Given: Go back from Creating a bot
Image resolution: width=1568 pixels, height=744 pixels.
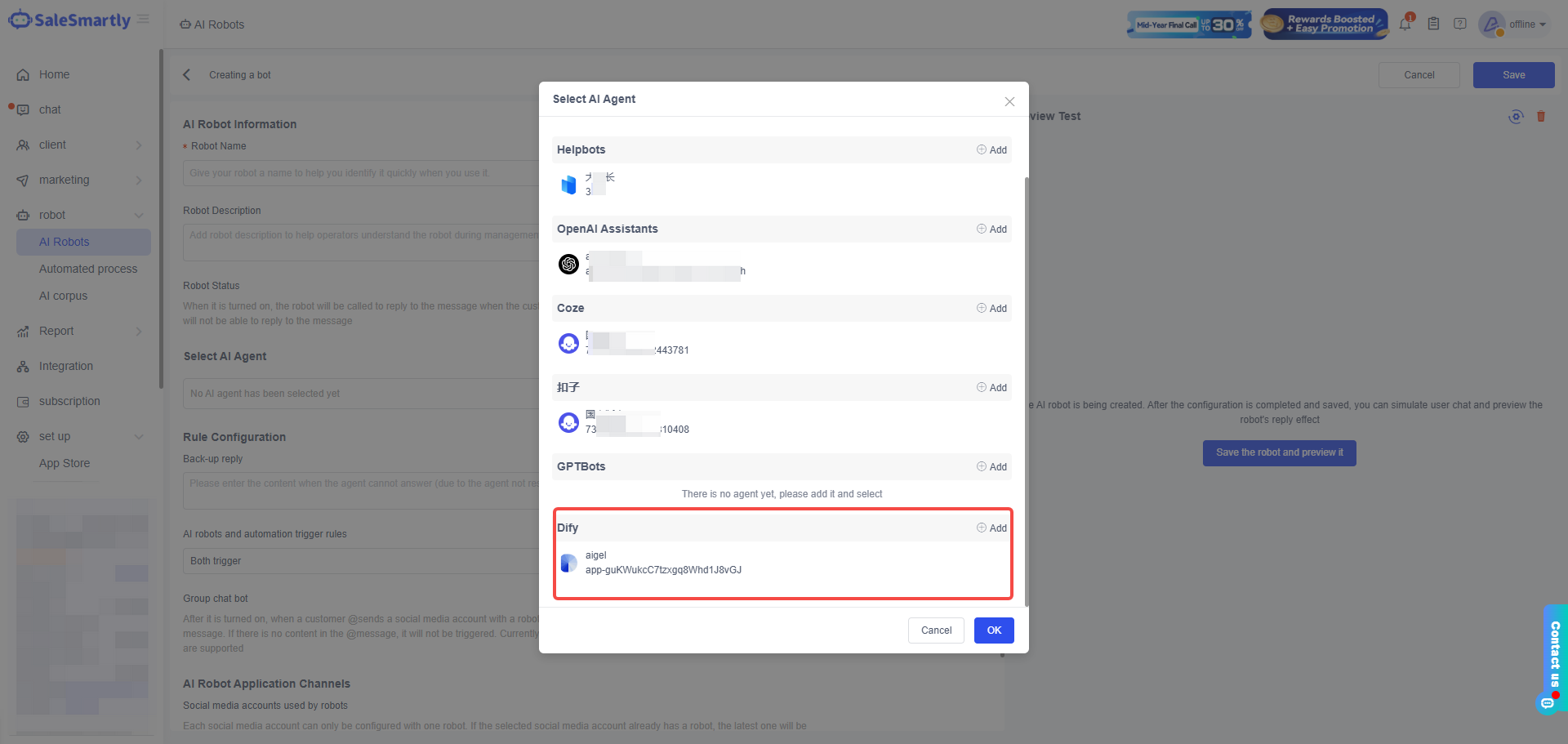Looking at the screenshot, I should 187,75.
